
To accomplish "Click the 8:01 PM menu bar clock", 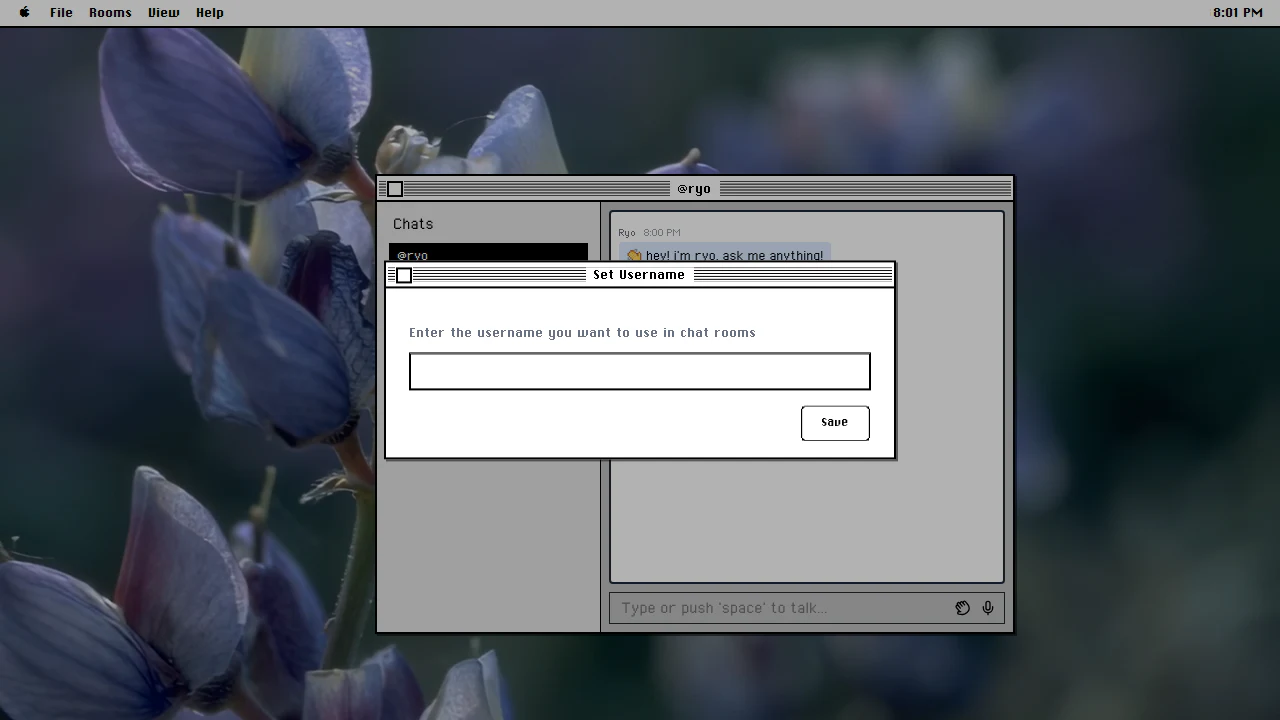I will click(x=1238, y=12).
